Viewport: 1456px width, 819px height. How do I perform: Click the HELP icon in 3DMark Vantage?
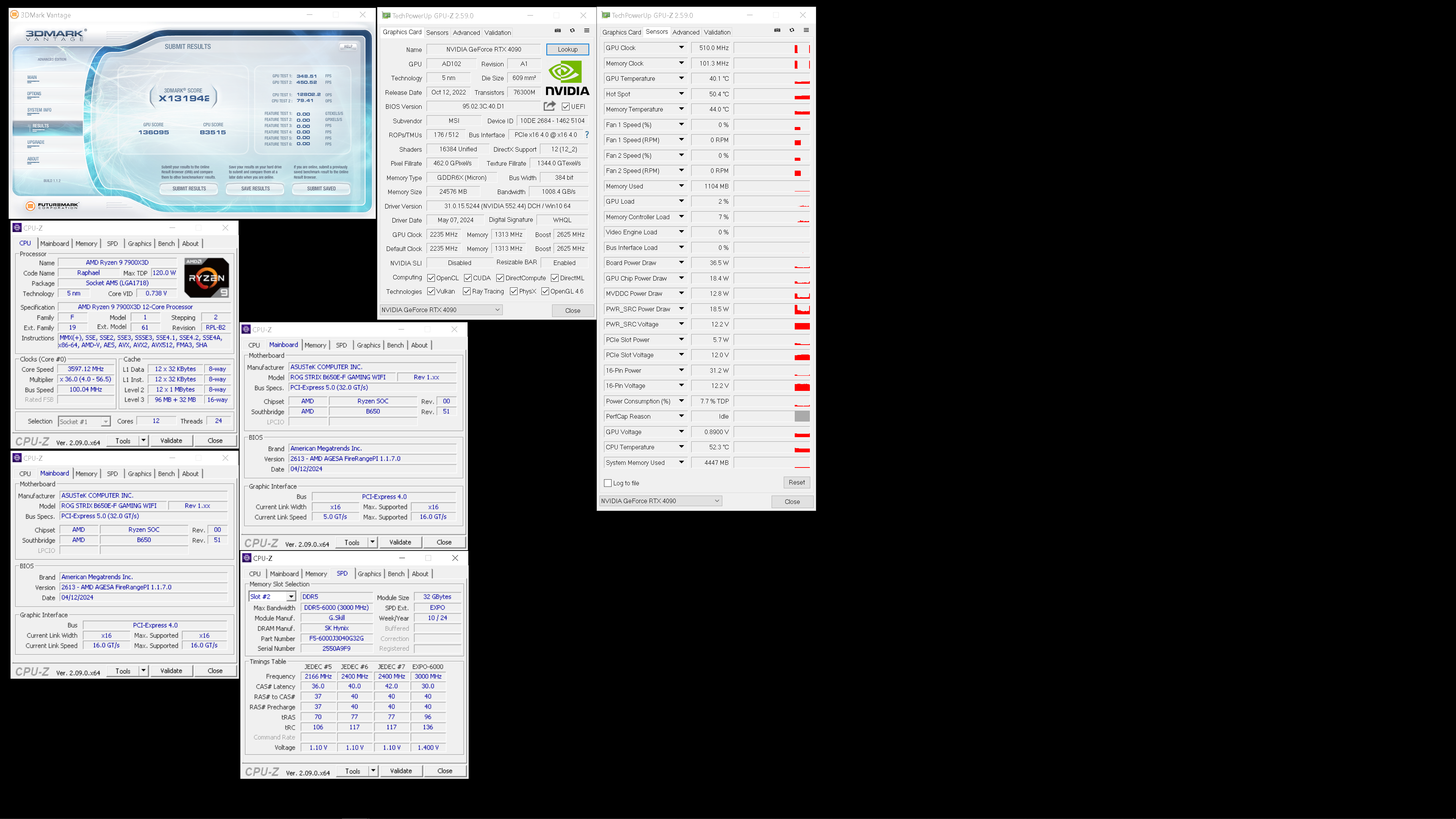(x=348, y=46)
